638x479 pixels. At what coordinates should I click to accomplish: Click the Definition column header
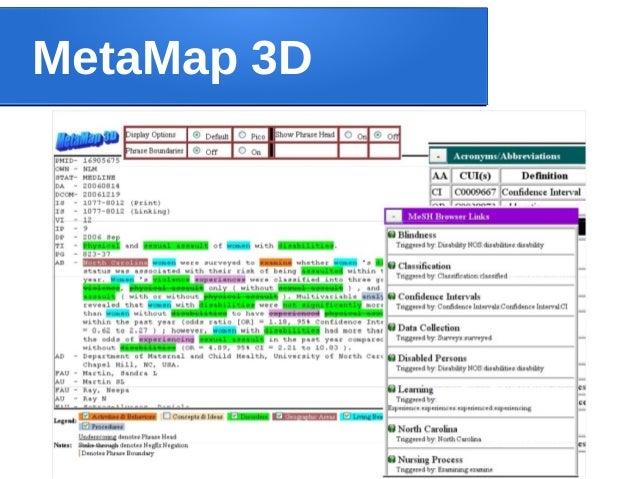coord(544,176)
